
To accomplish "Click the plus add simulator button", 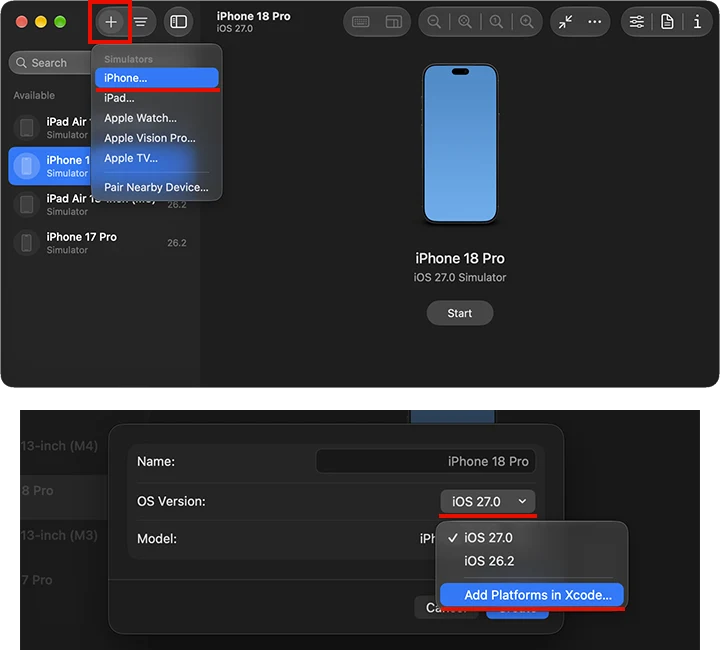I will [111, 22].
